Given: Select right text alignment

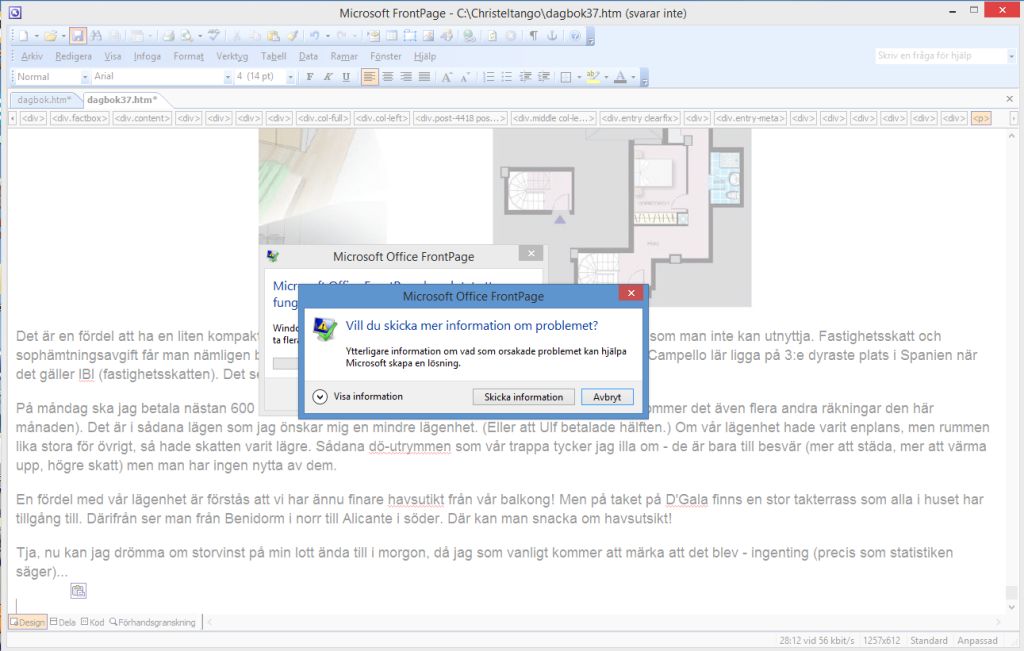Looking at the screenshot, I should (406, 76).
